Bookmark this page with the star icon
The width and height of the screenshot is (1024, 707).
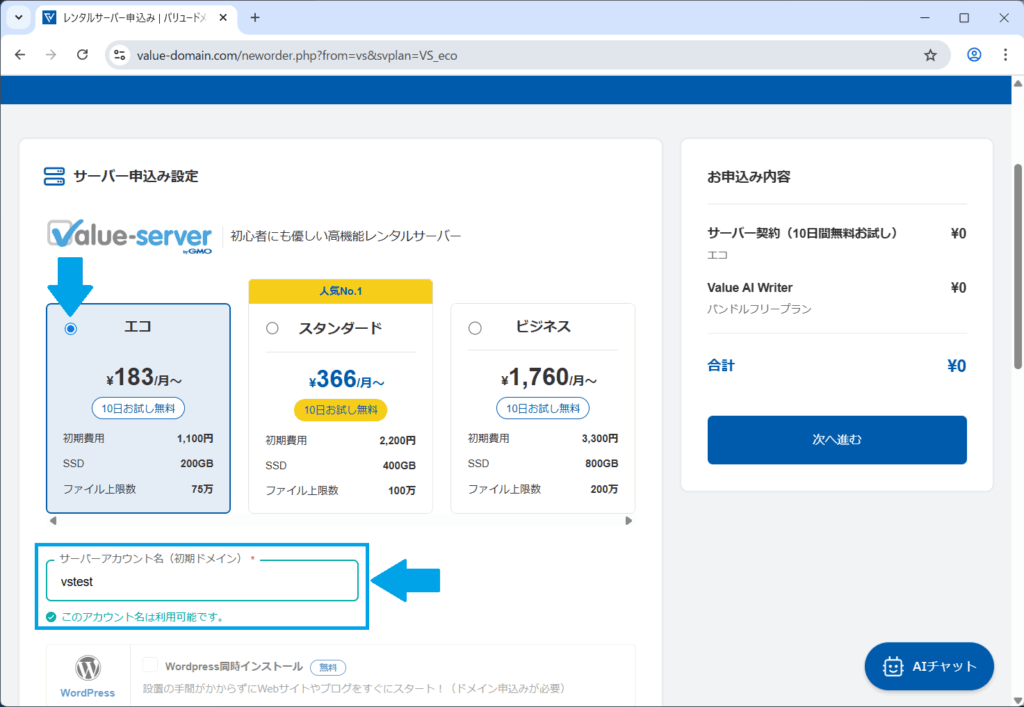(930, 55)
